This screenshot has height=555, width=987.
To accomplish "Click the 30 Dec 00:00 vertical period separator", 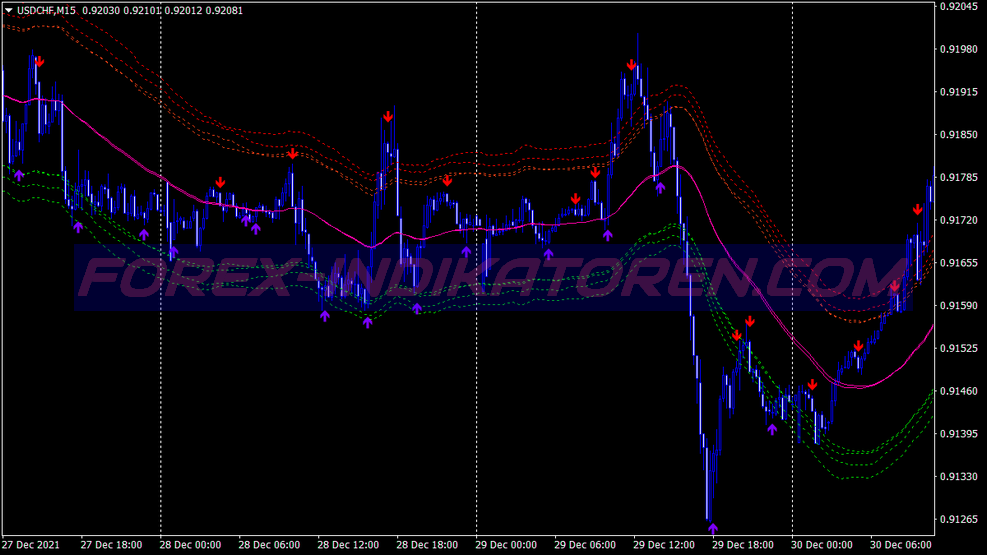I will pyautogui.click(x=792, y=269).
